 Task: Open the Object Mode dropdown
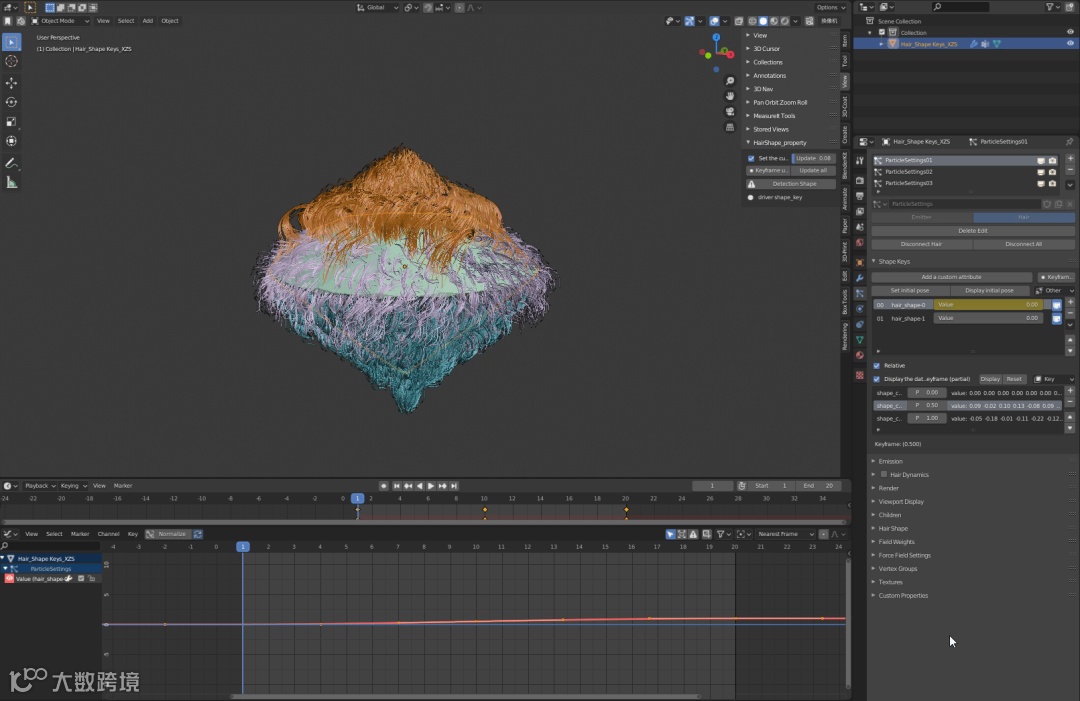click(59, 21)
